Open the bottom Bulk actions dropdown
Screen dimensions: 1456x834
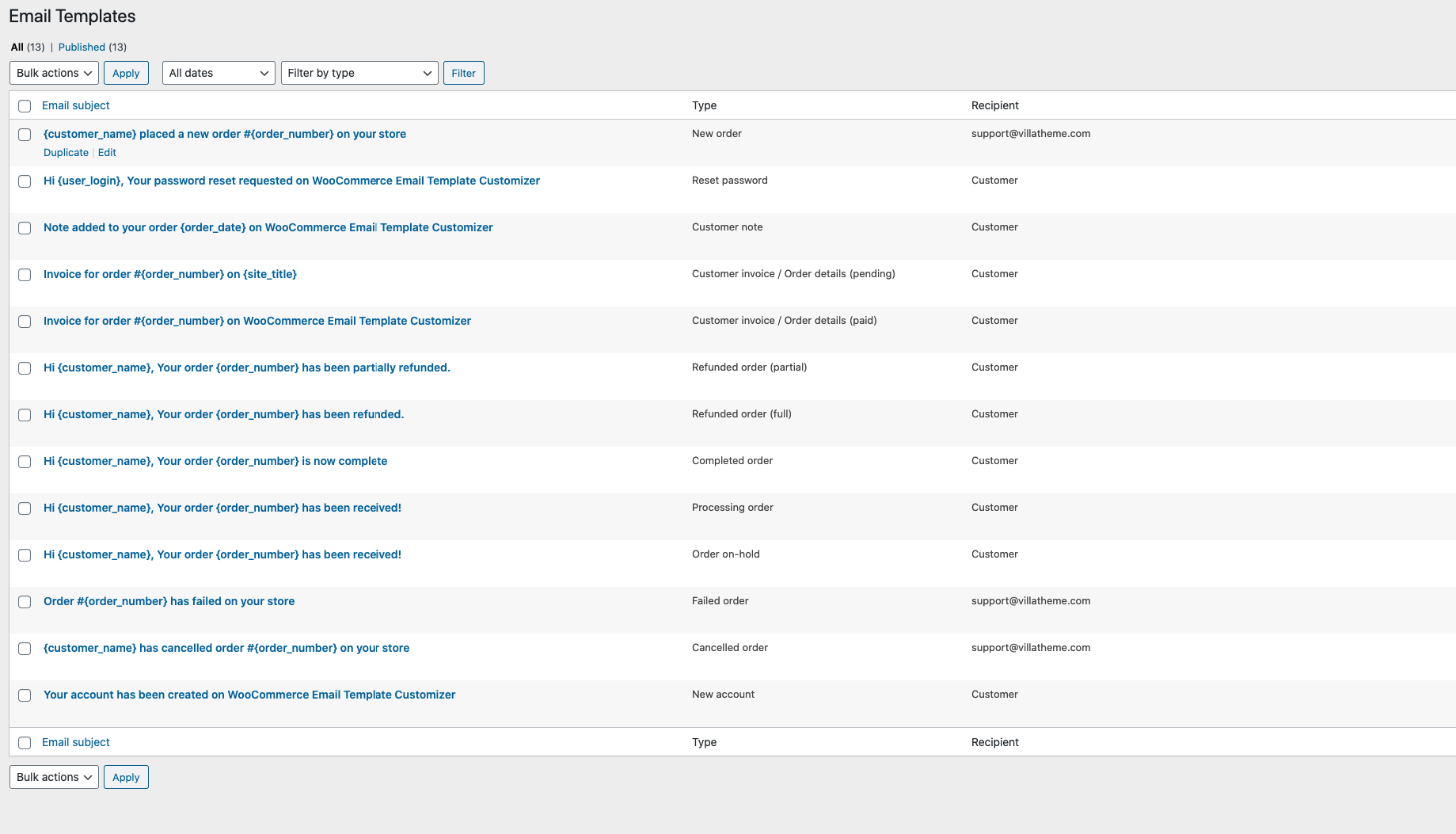click(x=54, y=777)
